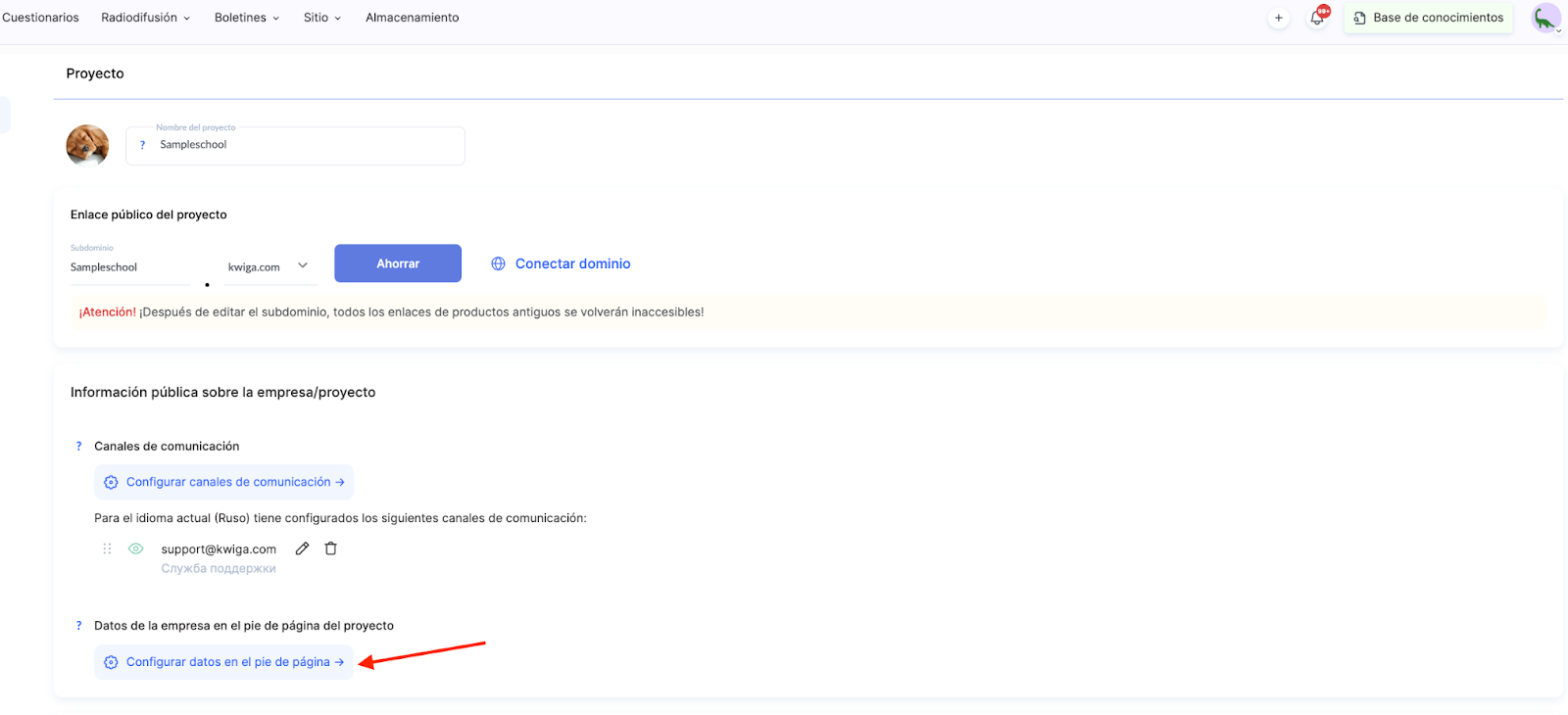1568x715 pixels.
Task: Open the user avatar account menu
Action: tap(1546, 19)
